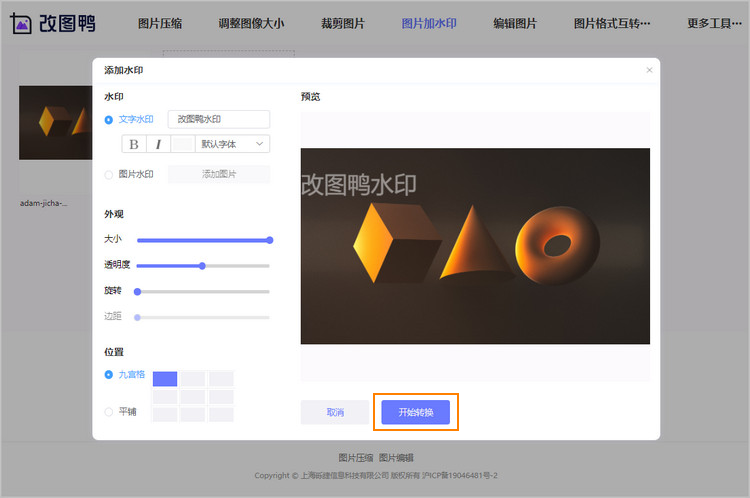Select the top-left highlighted position grid cell
The image size is (750, 498).
[165, 379]
